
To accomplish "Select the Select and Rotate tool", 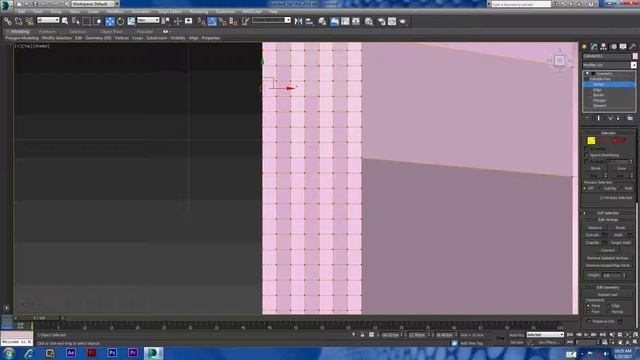I will click(120, 21).
